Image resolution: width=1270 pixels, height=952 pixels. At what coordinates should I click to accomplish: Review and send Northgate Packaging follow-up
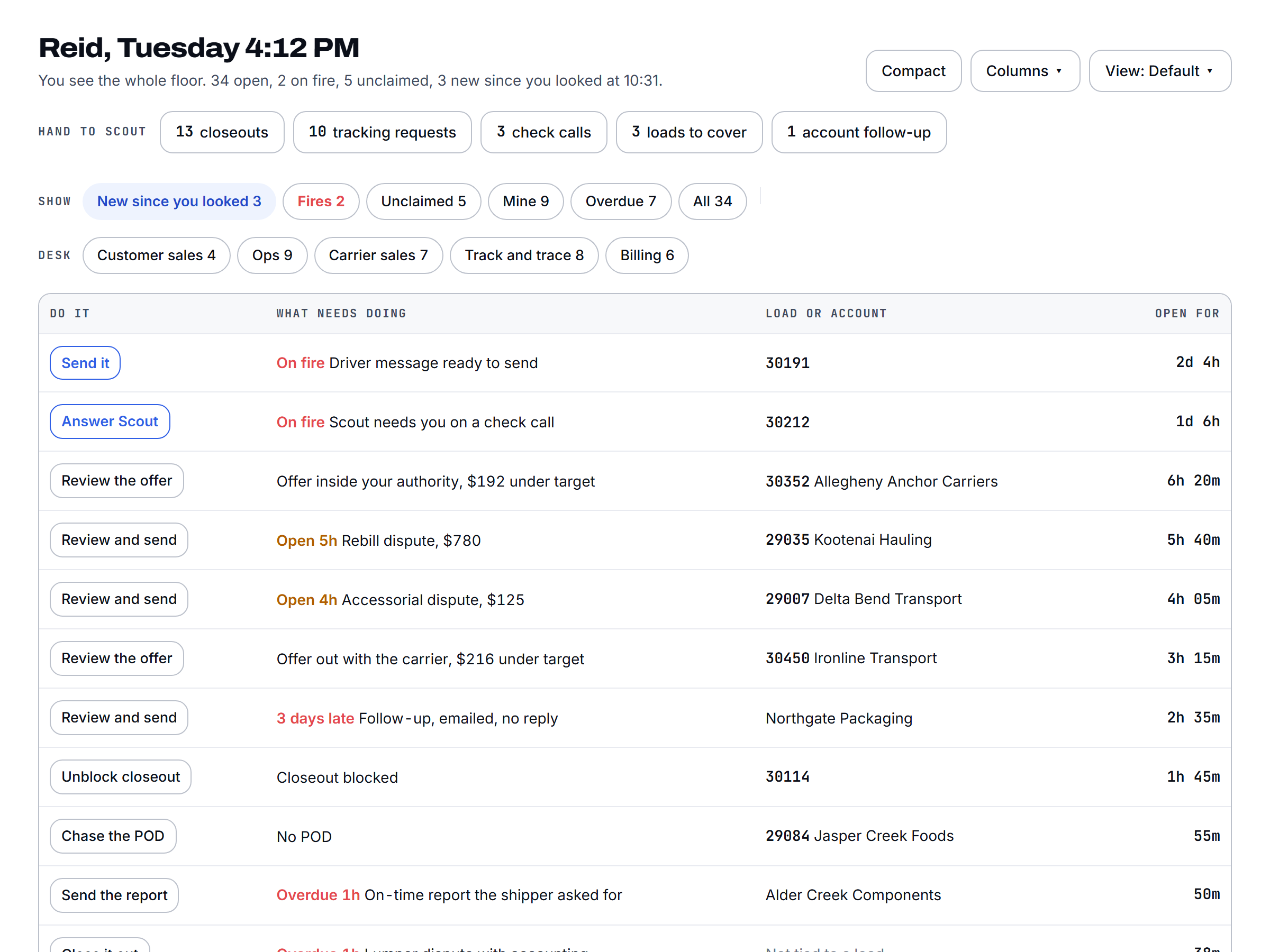coord(119,717)
